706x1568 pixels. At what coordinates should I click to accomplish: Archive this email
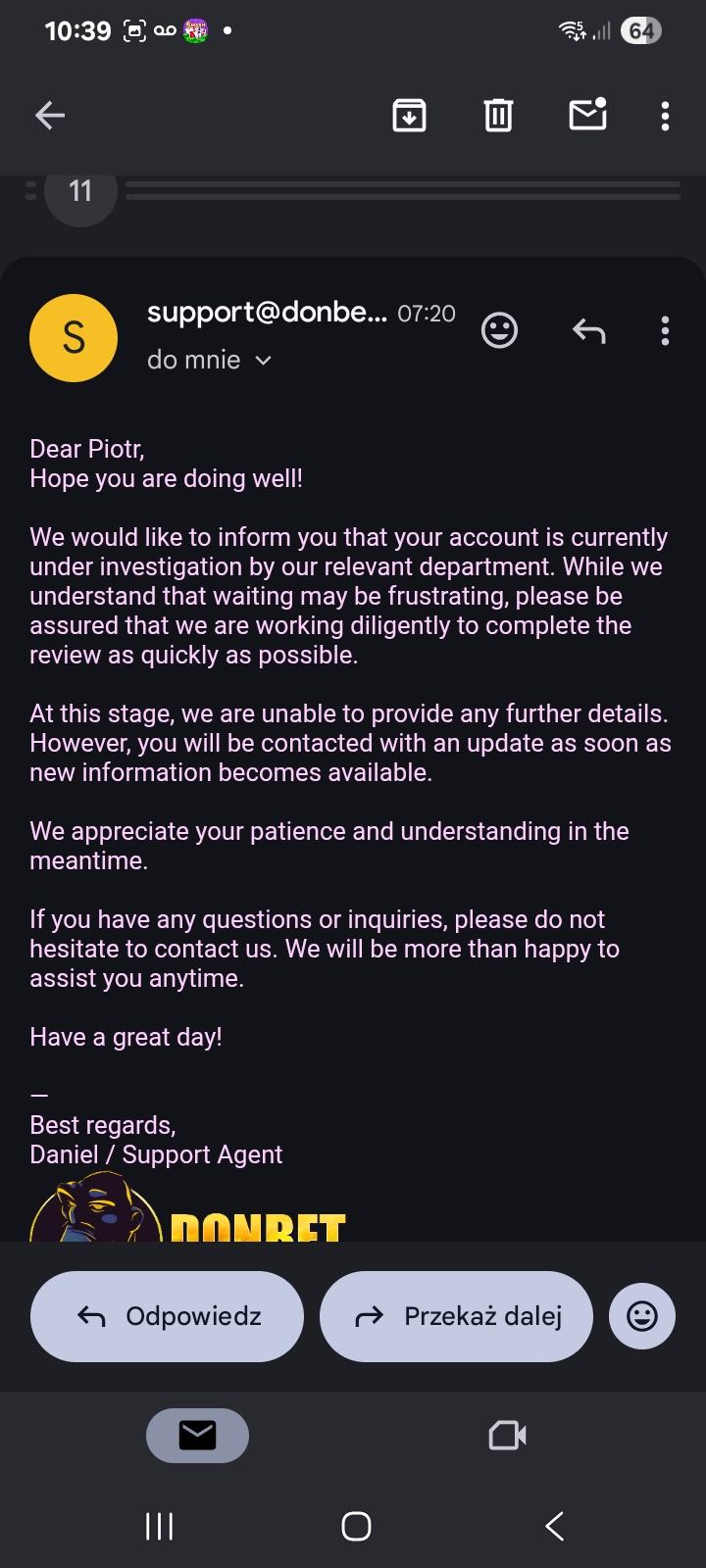pos(409,116)
